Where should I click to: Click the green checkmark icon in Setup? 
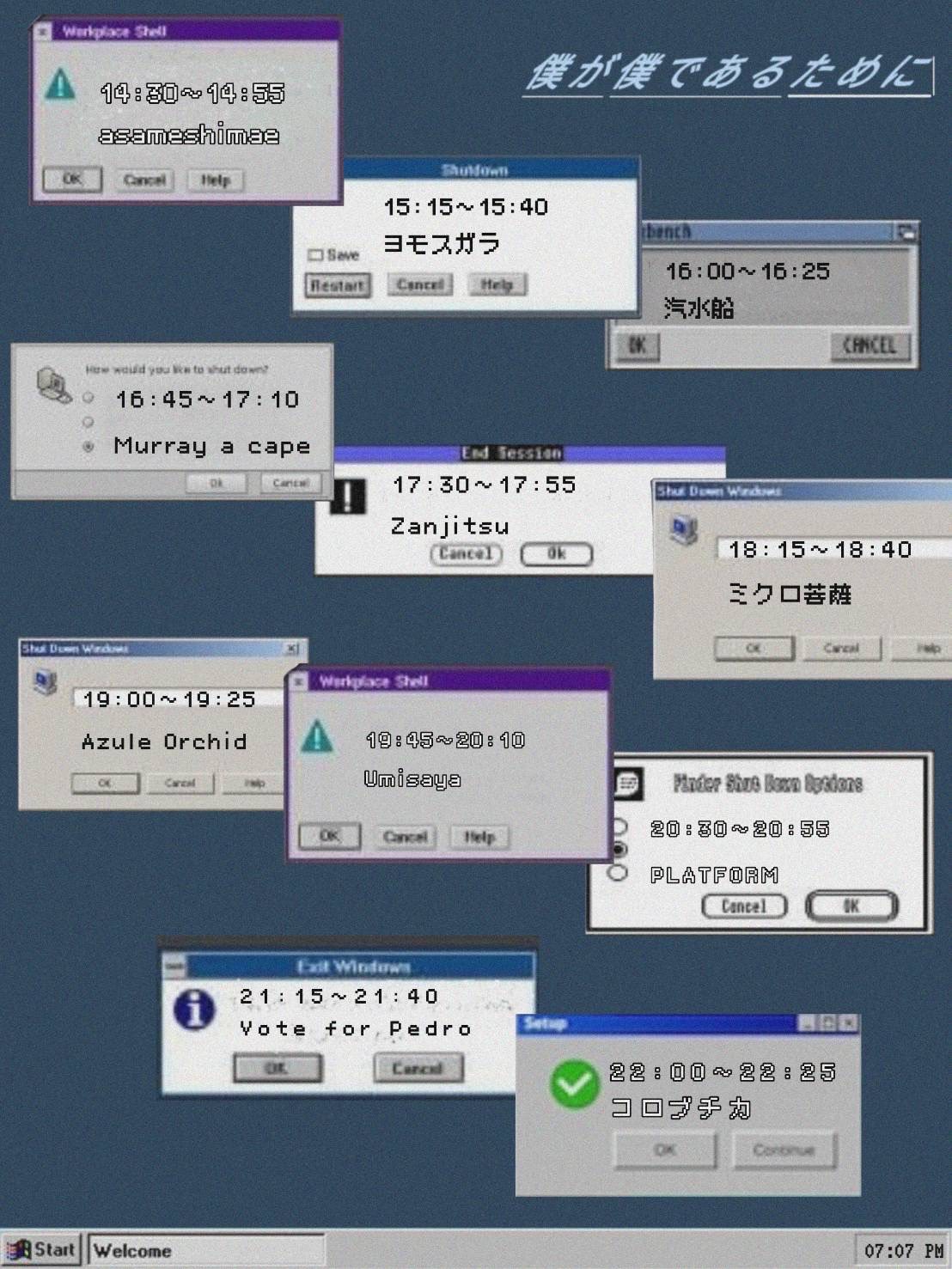[574, 1084]
